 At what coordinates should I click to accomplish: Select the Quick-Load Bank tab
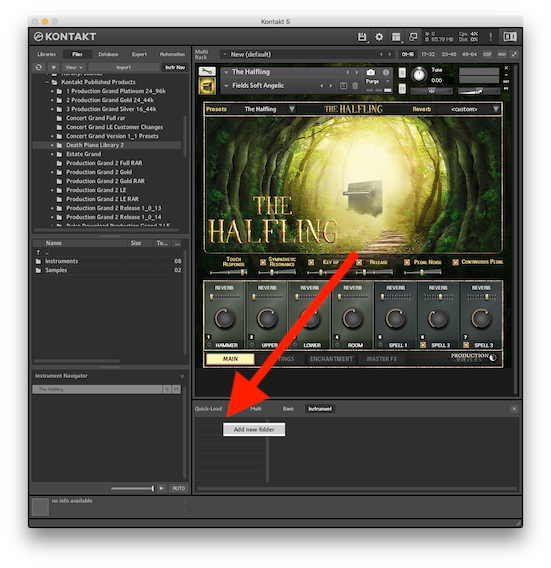click(x=288, y=409)
